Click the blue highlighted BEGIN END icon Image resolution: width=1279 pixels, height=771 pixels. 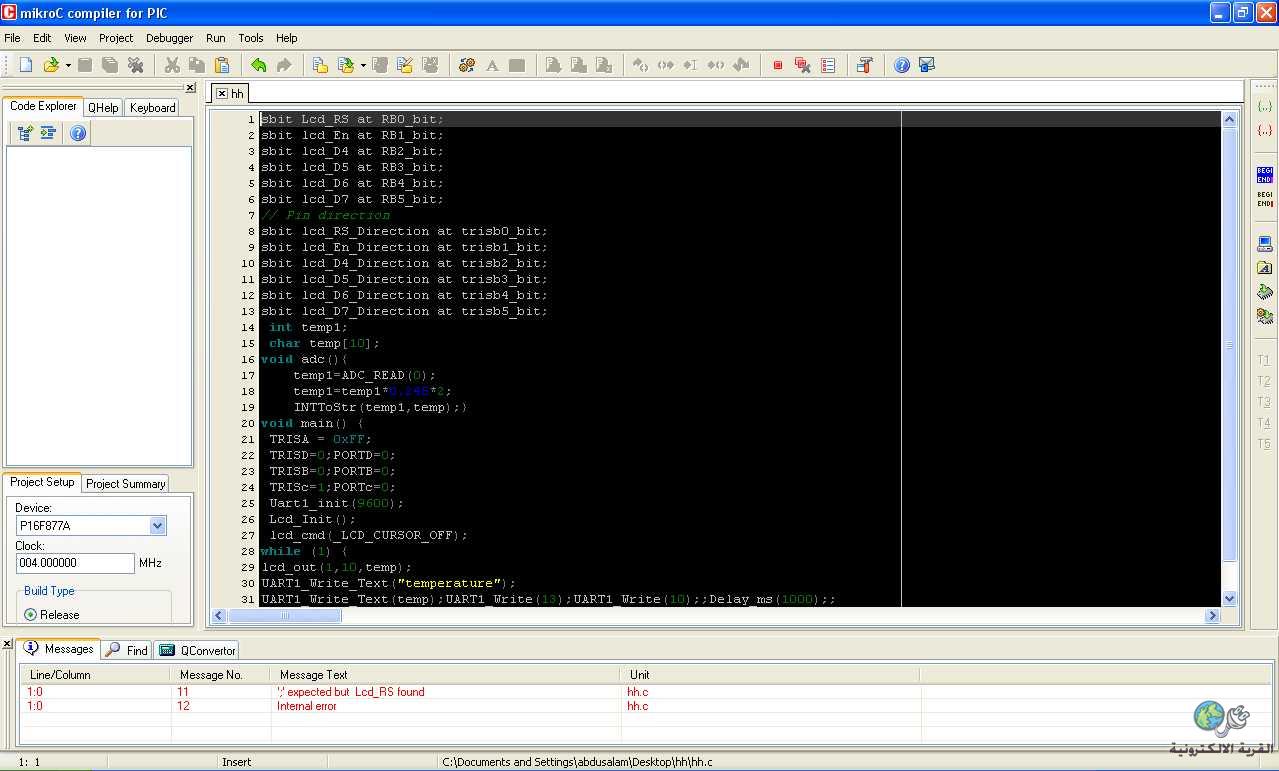pyautogui.click(x=1265, y=175)
